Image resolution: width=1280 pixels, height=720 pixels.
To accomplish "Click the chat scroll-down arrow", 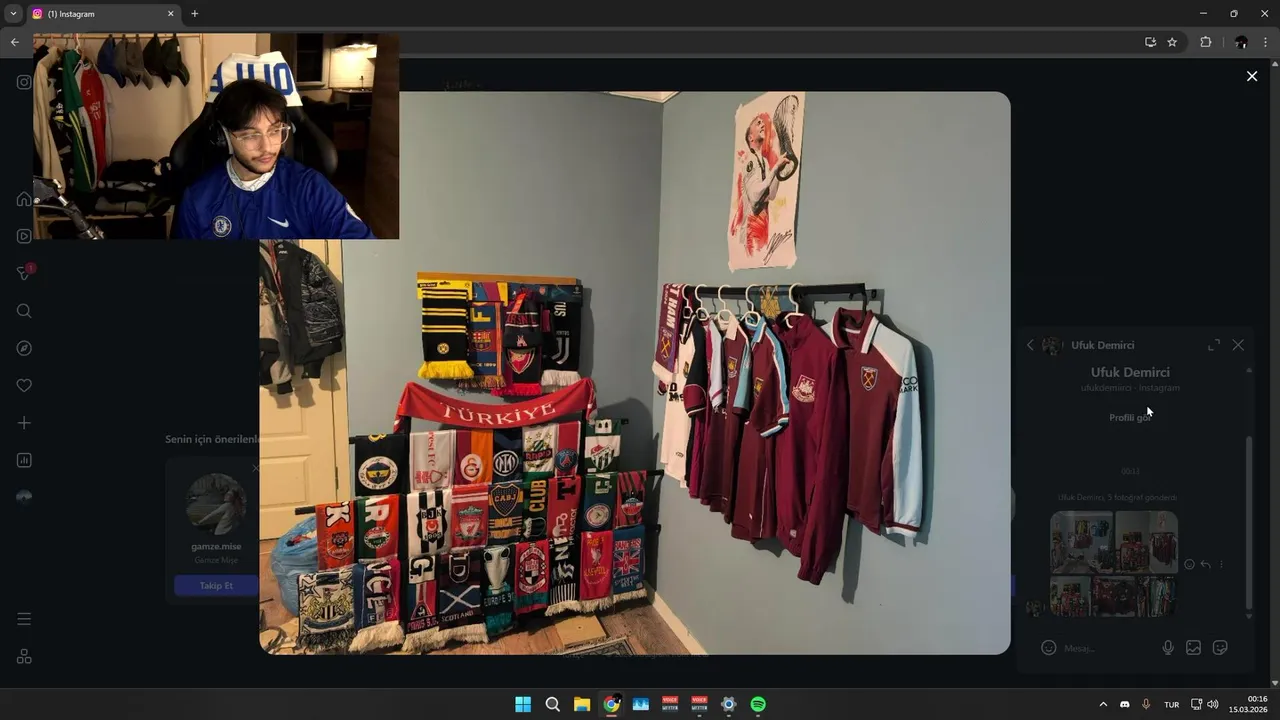I will point(1248,615).
